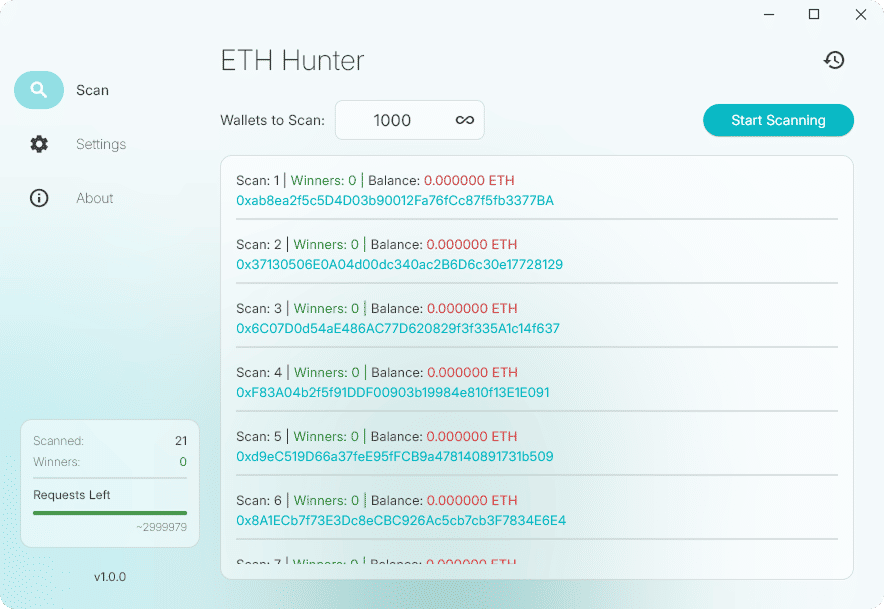Screen dimensions: 884x609
Task: Click the sidebar Winners count 0
Action: pos(183,462)
